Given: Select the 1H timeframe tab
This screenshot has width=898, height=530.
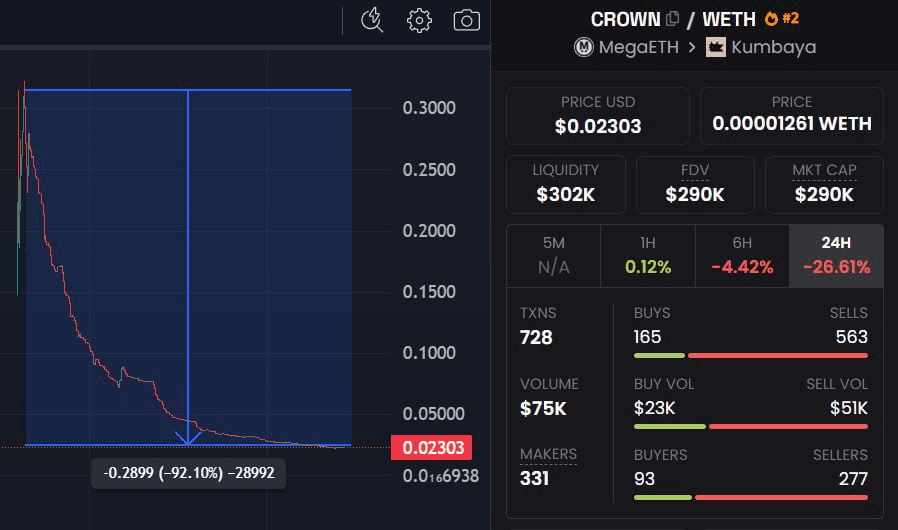Looking at the screenshot, I should [647, 256].
